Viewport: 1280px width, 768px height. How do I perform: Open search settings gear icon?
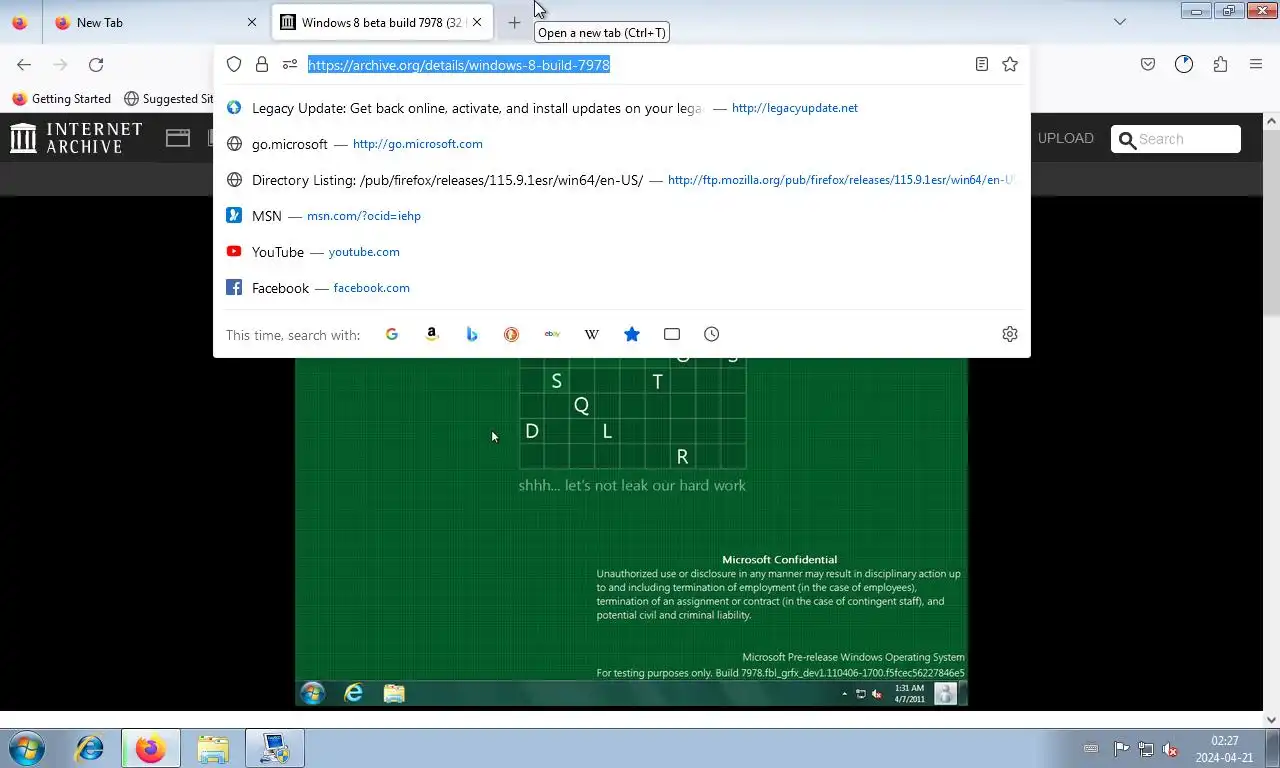1010,334
